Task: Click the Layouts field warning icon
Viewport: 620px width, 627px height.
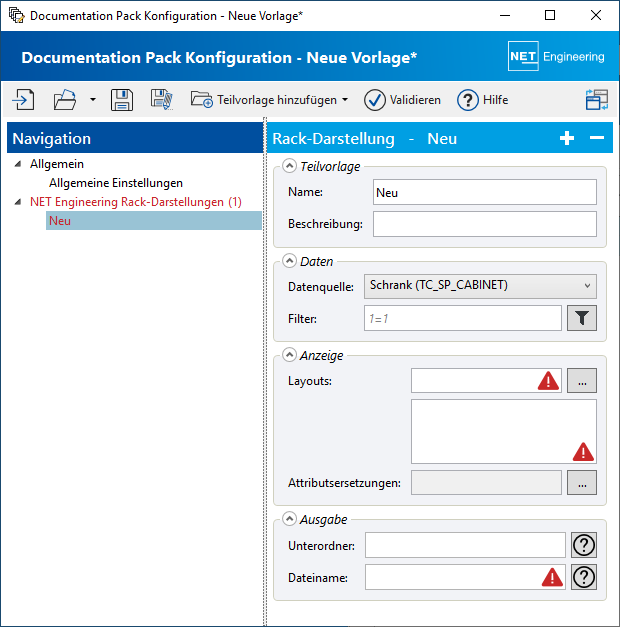Action: pyautogui.click(x=548, y=381)
